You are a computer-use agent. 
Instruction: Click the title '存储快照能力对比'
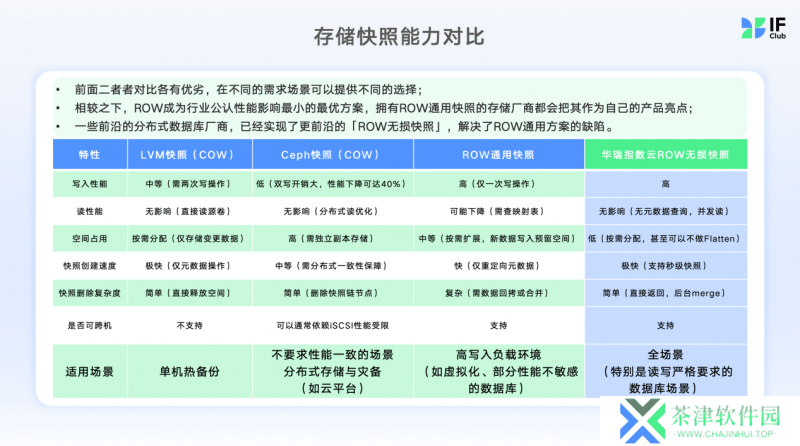tap(399, 37)
